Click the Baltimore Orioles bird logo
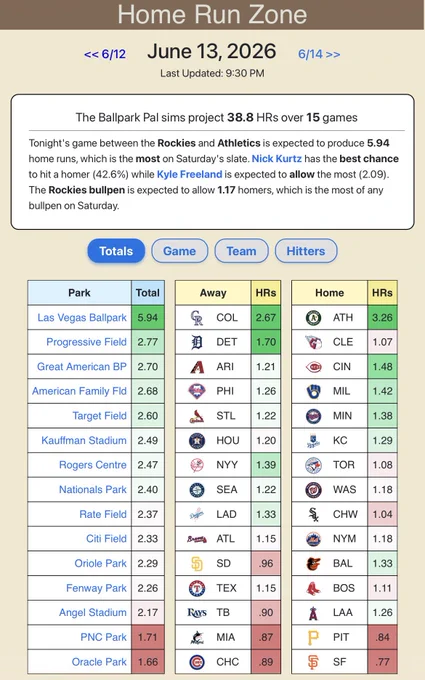425x680 pixels. click(313, 563)
